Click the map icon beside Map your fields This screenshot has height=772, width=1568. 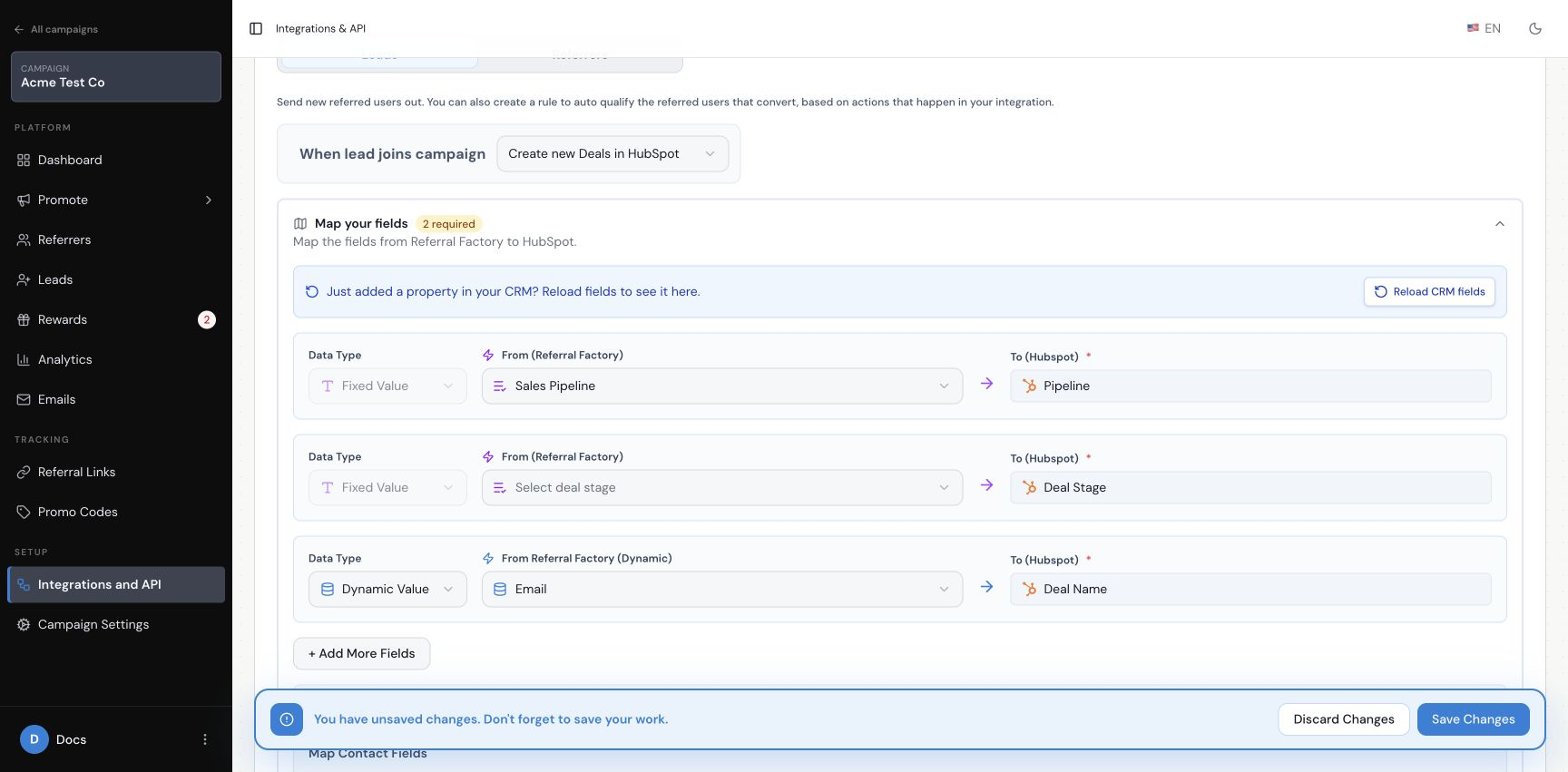300,224
